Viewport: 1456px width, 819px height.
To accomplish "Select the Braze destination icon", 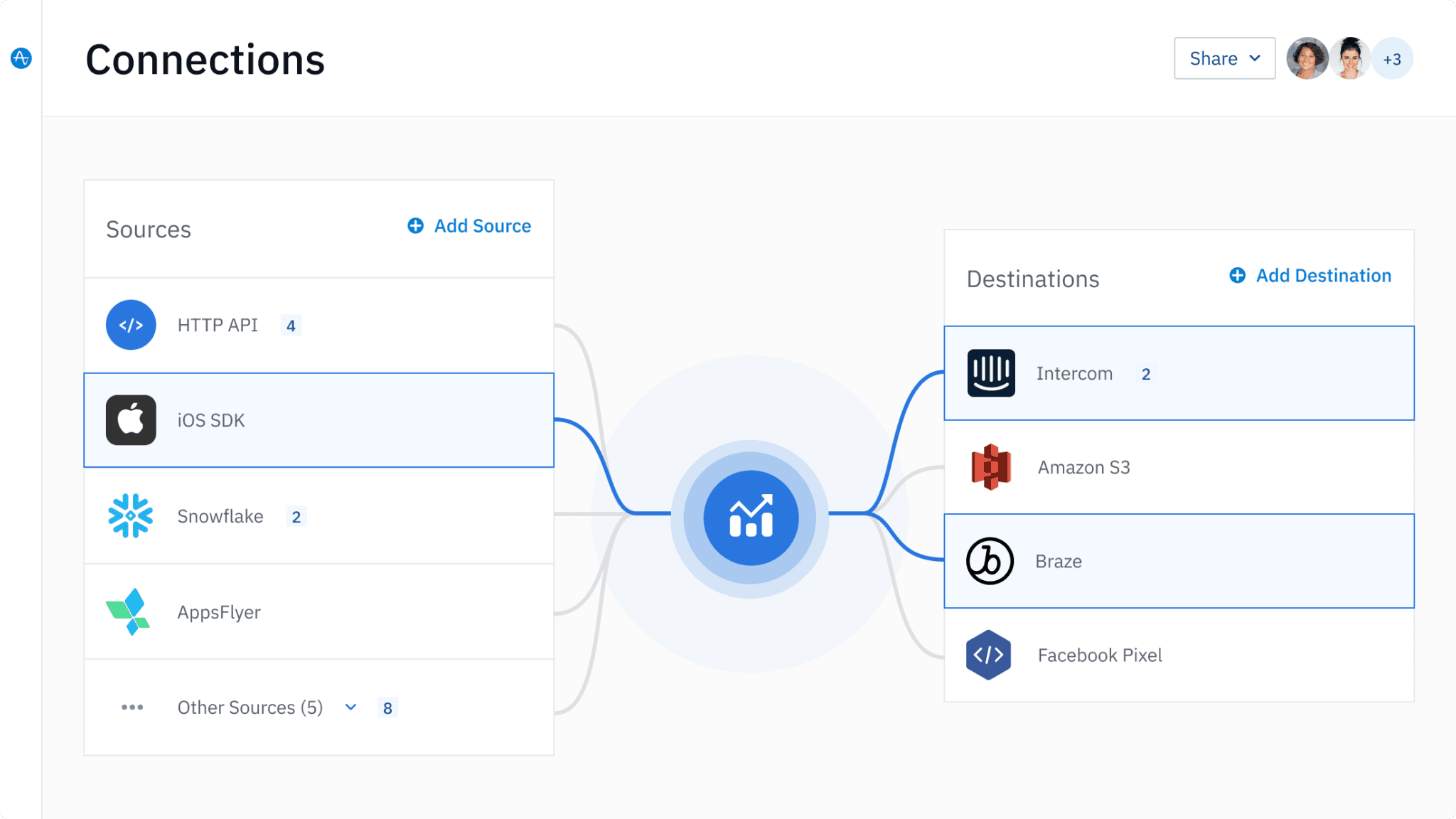I will (x=990, y=561).
